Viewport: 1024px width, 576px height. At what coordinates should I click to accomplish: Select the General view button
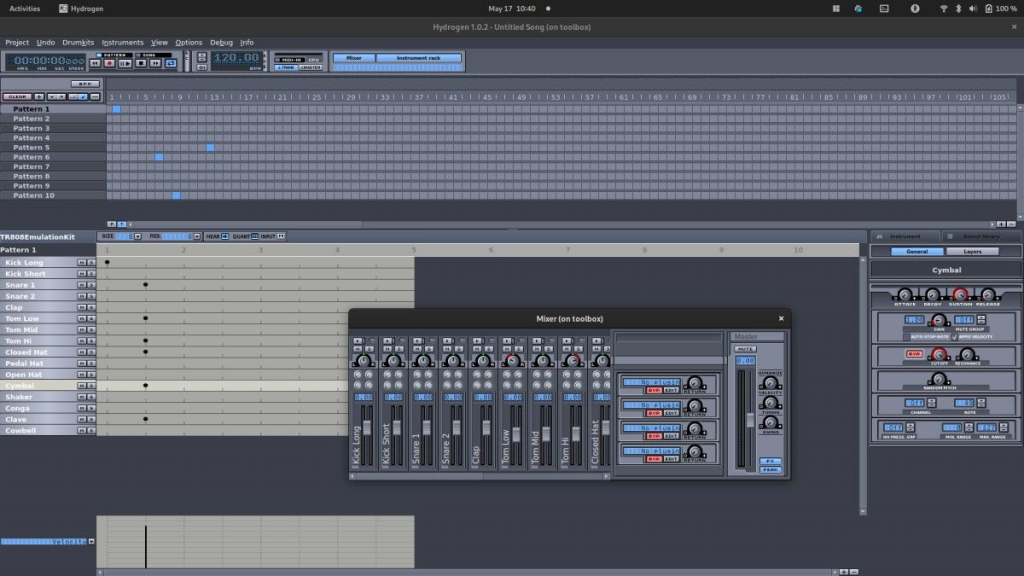pyautogui.click(x=917, y=251)
